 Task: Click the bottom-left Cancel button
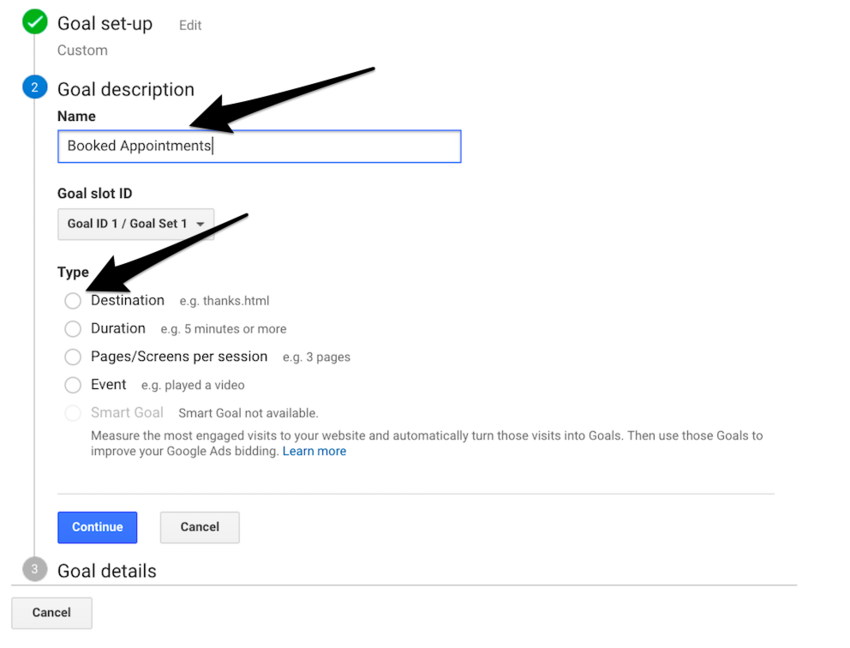pyautogui.click(x=51, y=613)
